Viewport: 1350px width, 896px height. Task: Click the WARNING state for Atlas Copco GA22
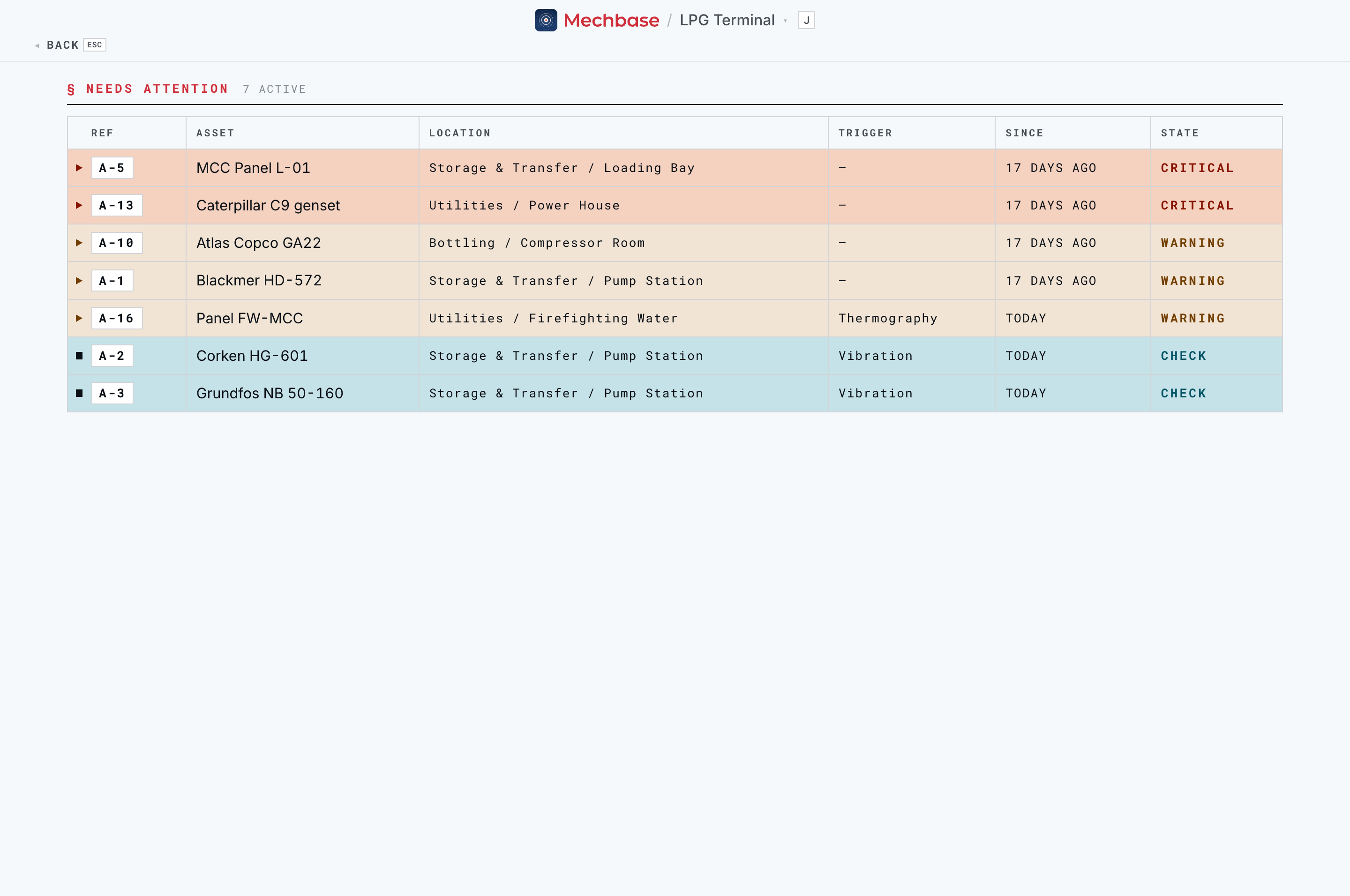point(1193,243)
